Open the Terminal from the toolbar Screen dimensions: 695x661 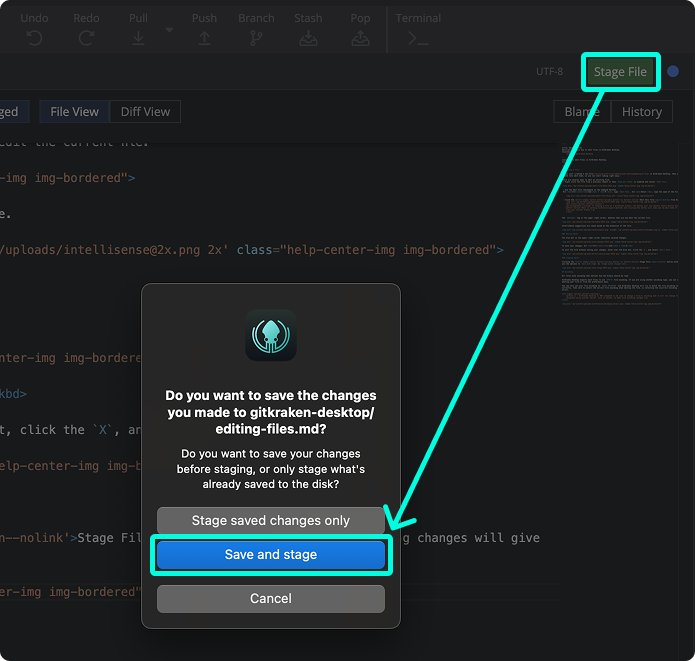(x=418, y=37)
